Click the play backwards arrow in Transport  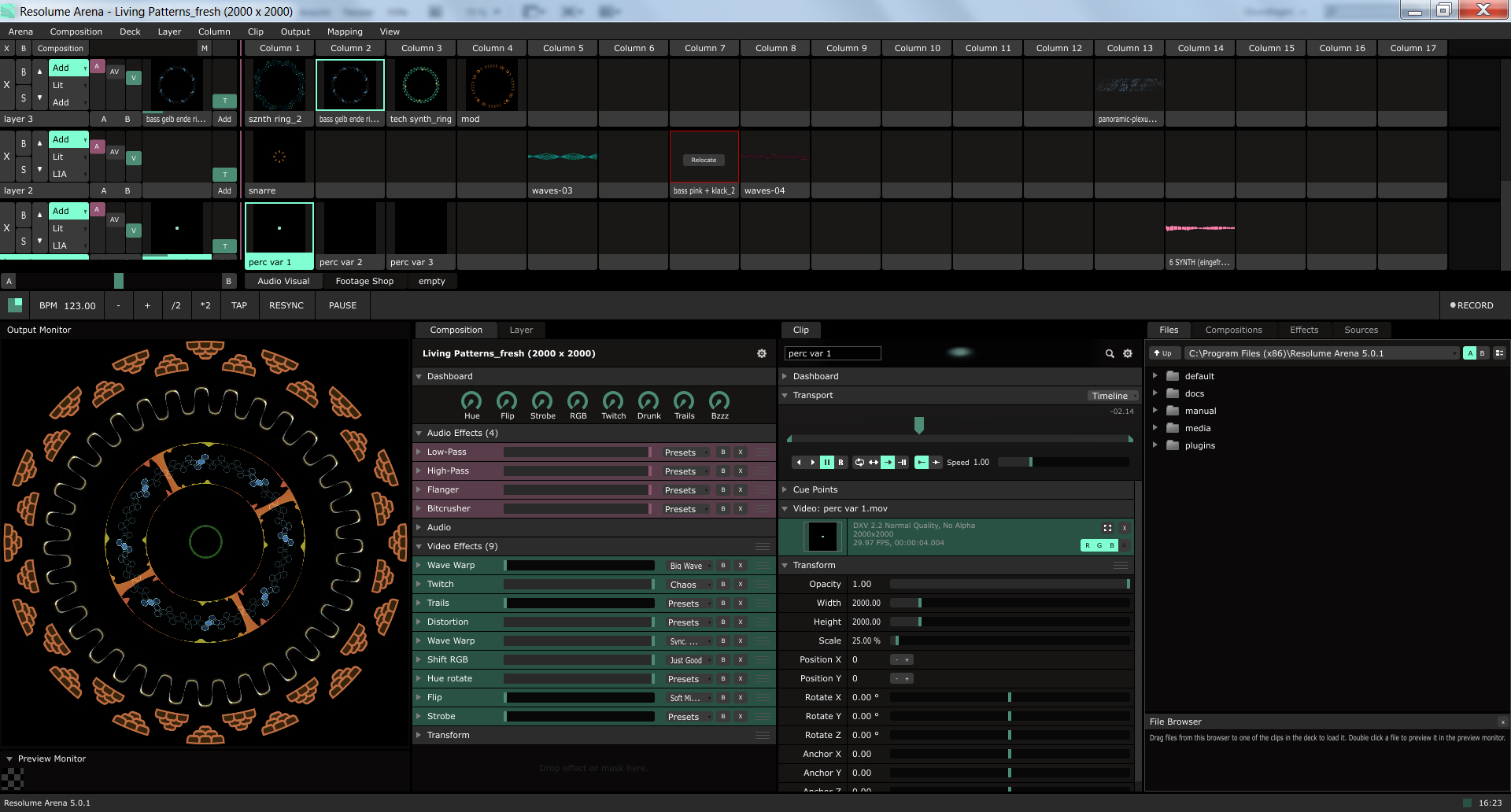pyautogui.click(x=799, y=463)
